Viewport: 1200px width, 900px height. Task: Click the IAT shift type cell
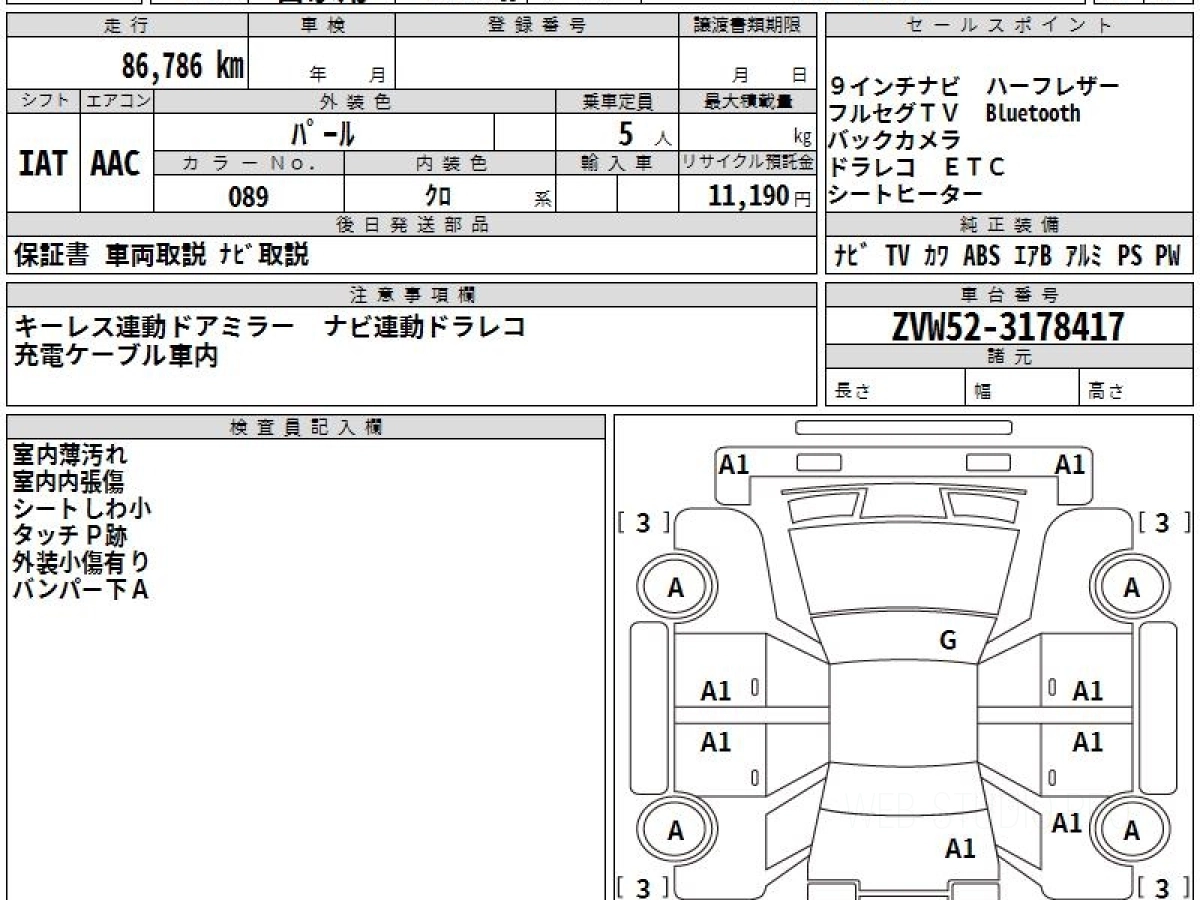[43, 164]
